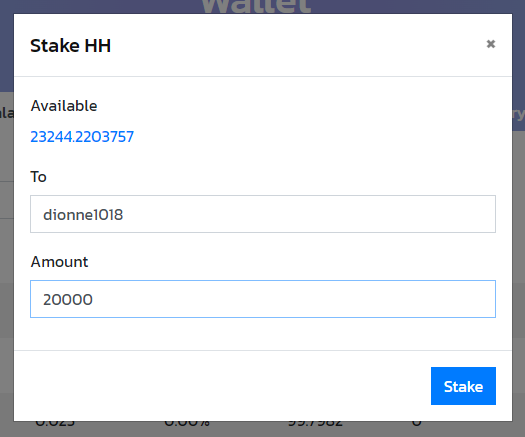Click the dimmed 0 value at bottom right
525x437 pixels.
point(416,424)
